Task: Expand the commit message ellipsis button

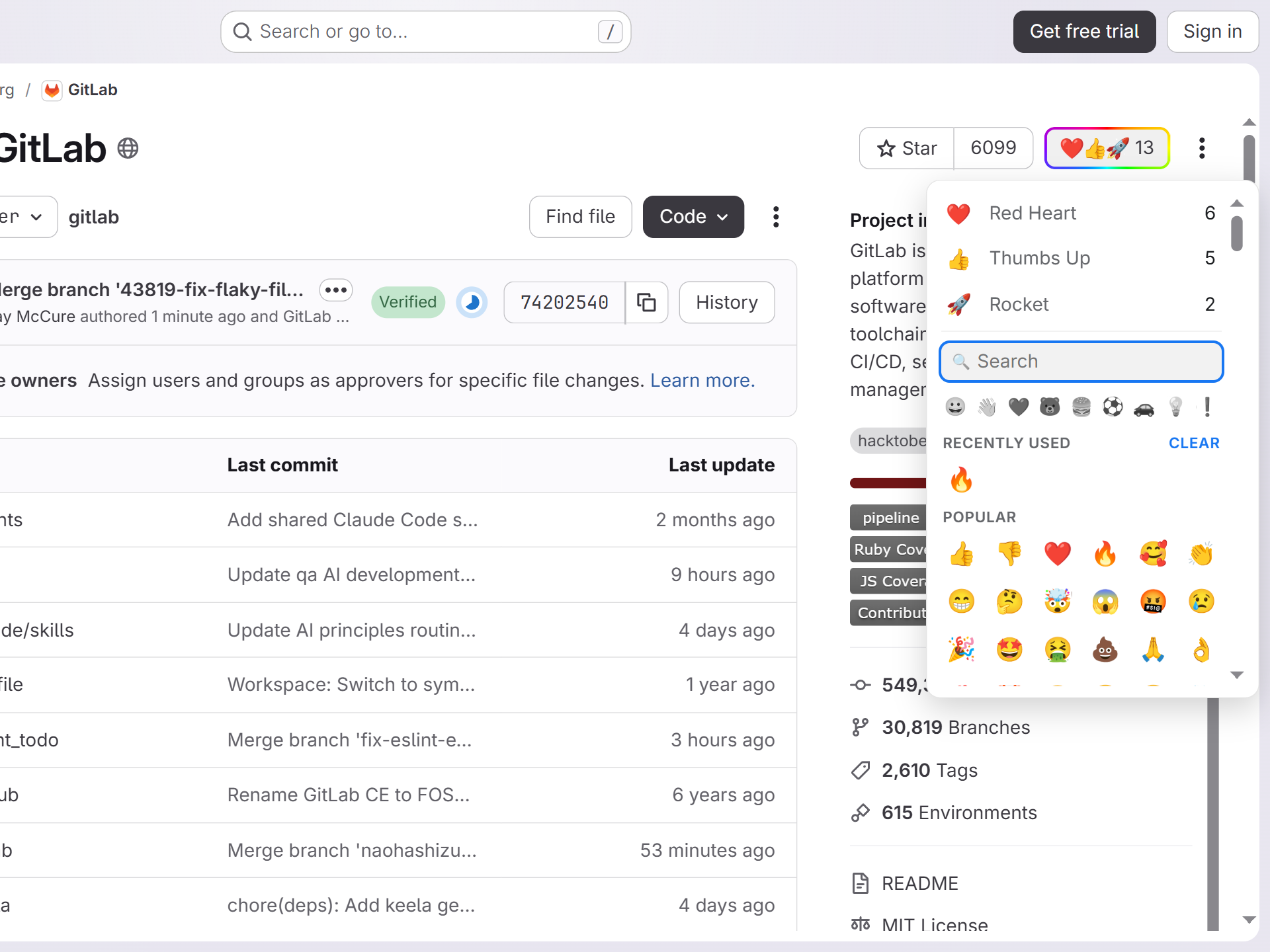Action: pos(336,290)
